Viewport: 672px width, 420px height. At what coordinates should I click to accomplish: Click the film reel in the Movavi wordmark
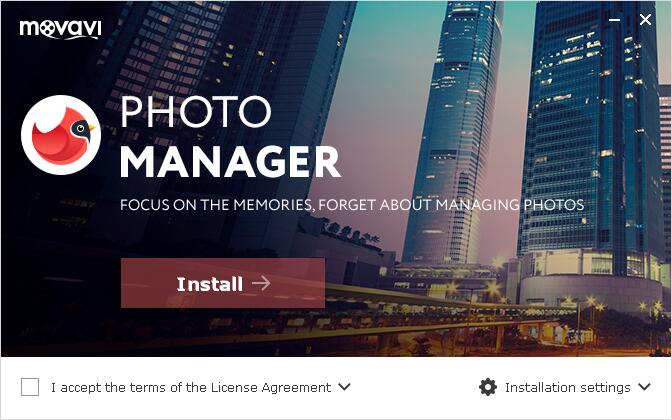[x=46, y=29]
